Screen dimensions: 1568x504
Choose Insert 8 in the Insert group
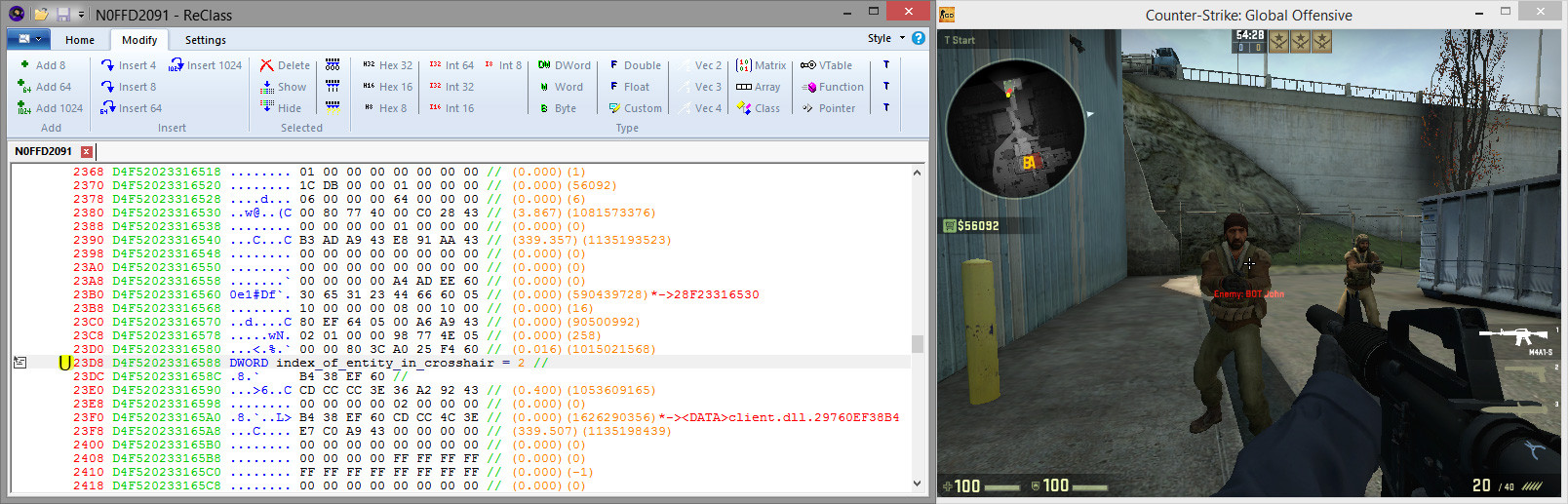(x=129, y=87)
